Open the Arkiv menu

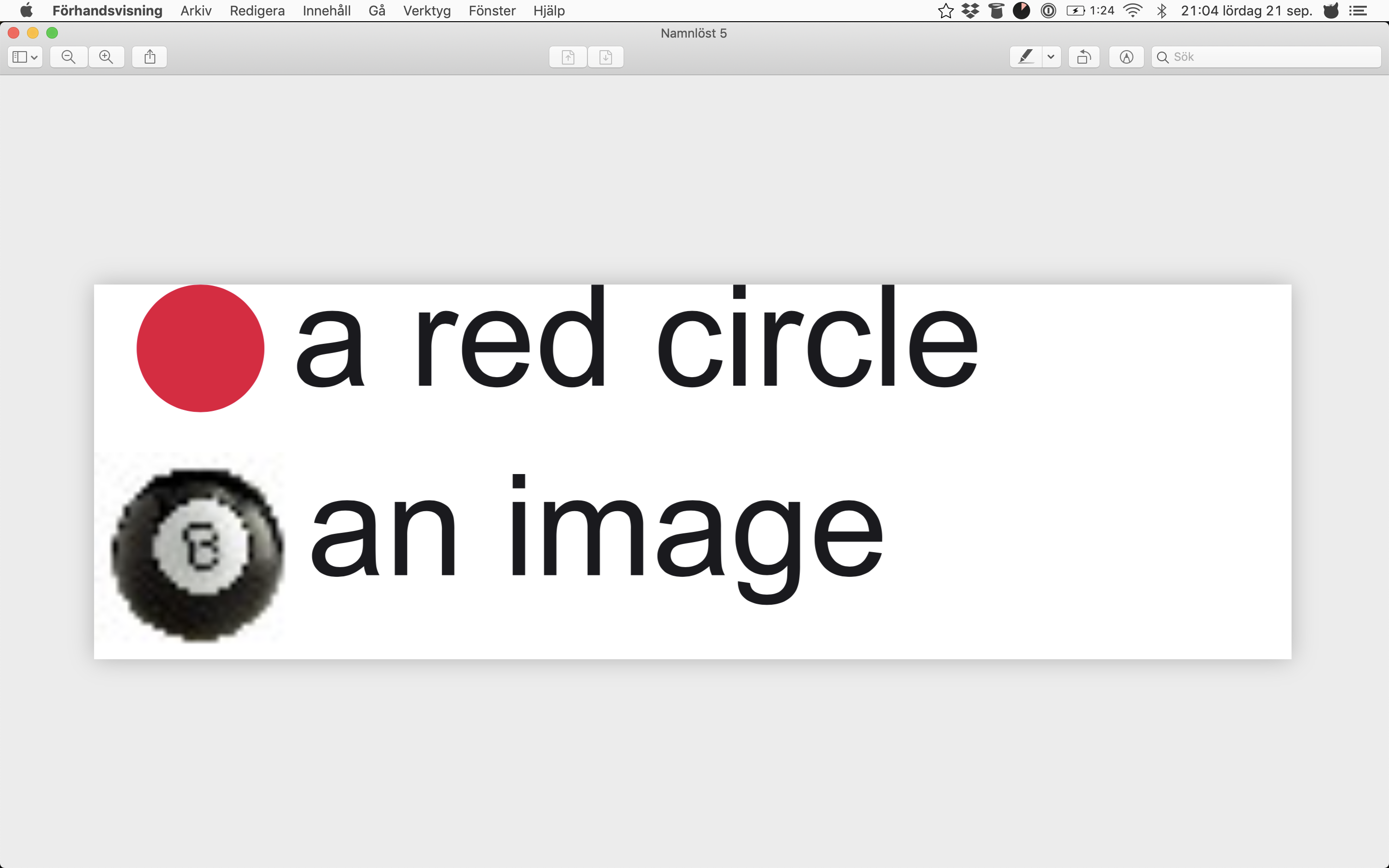(x=196, y=10)
